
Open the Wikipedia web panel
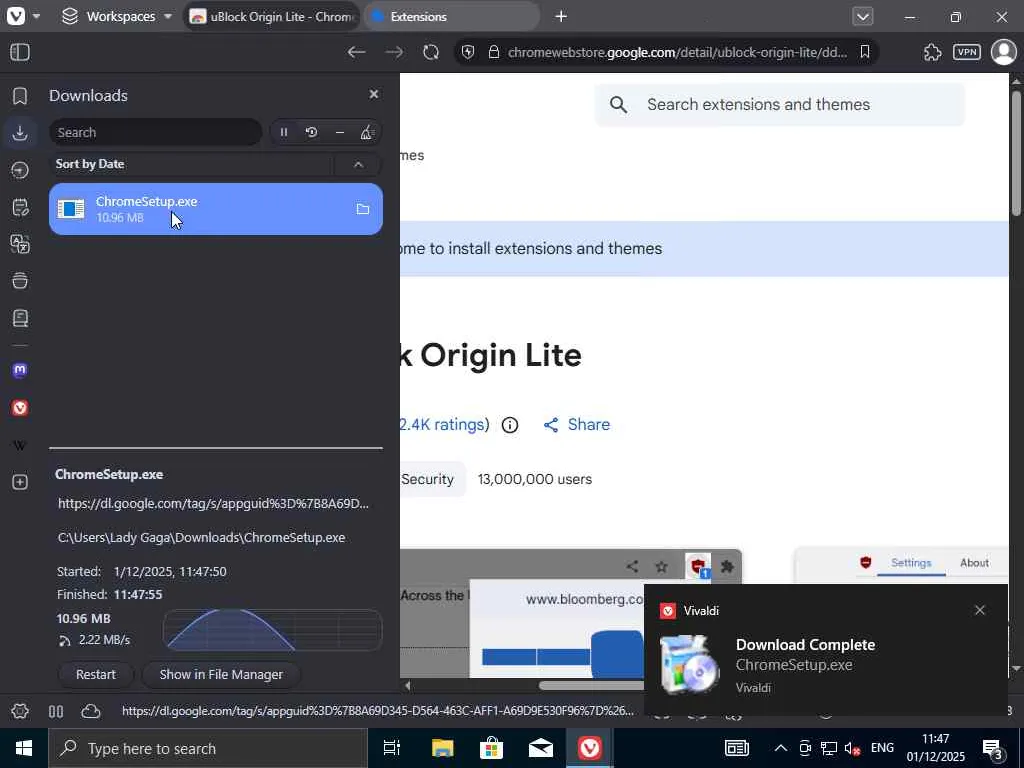click(20, 445)
